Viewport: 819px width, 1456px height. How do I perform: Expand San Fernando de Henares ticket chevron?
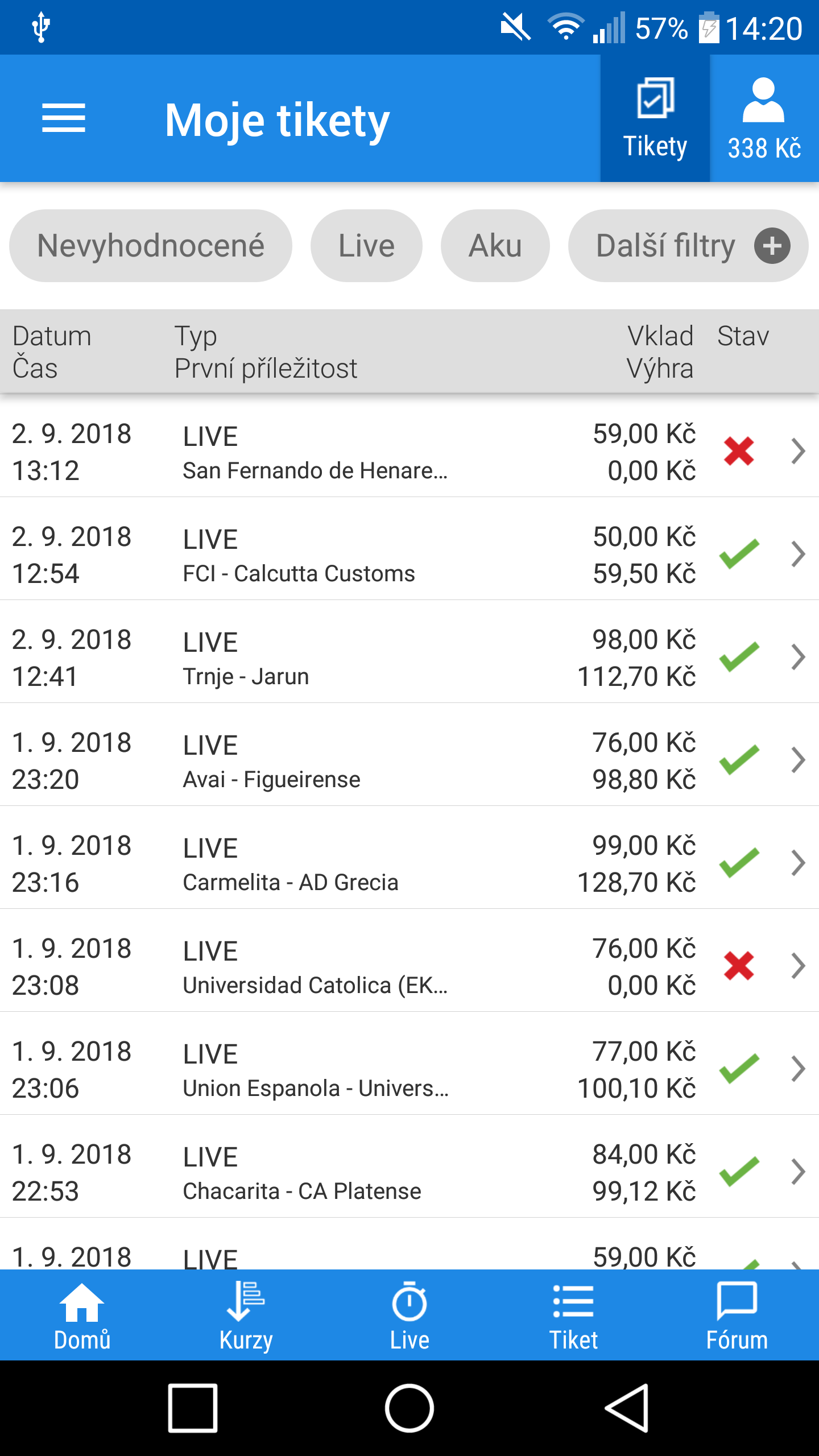799,452
